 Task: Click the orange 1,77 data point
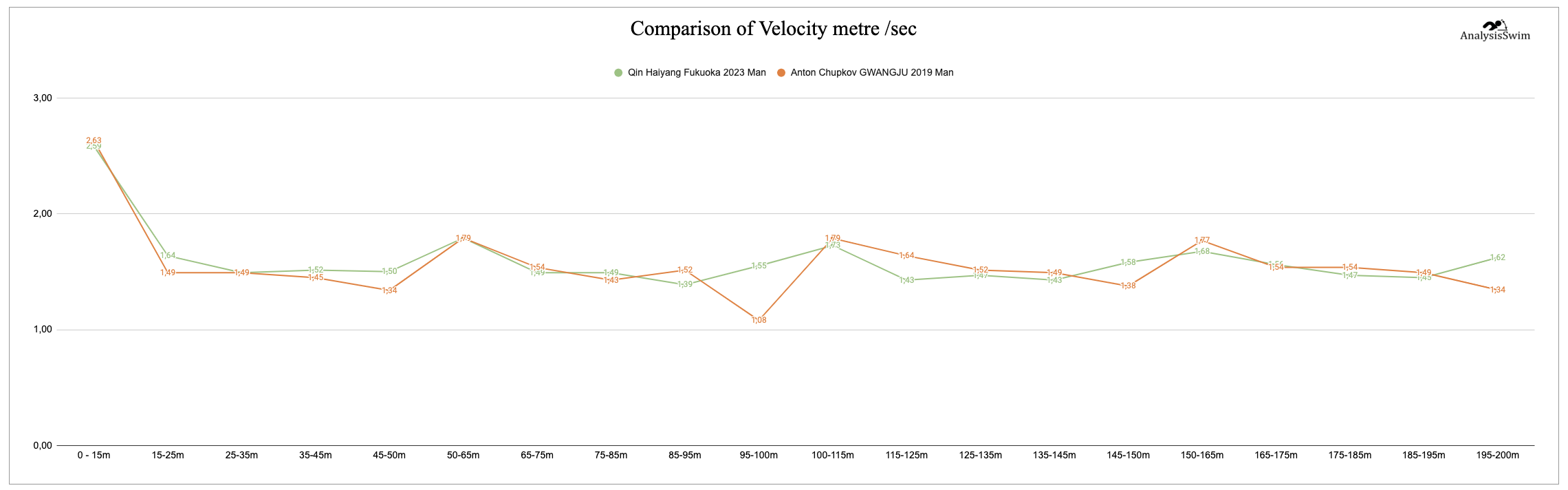[x=1201, y=241]
